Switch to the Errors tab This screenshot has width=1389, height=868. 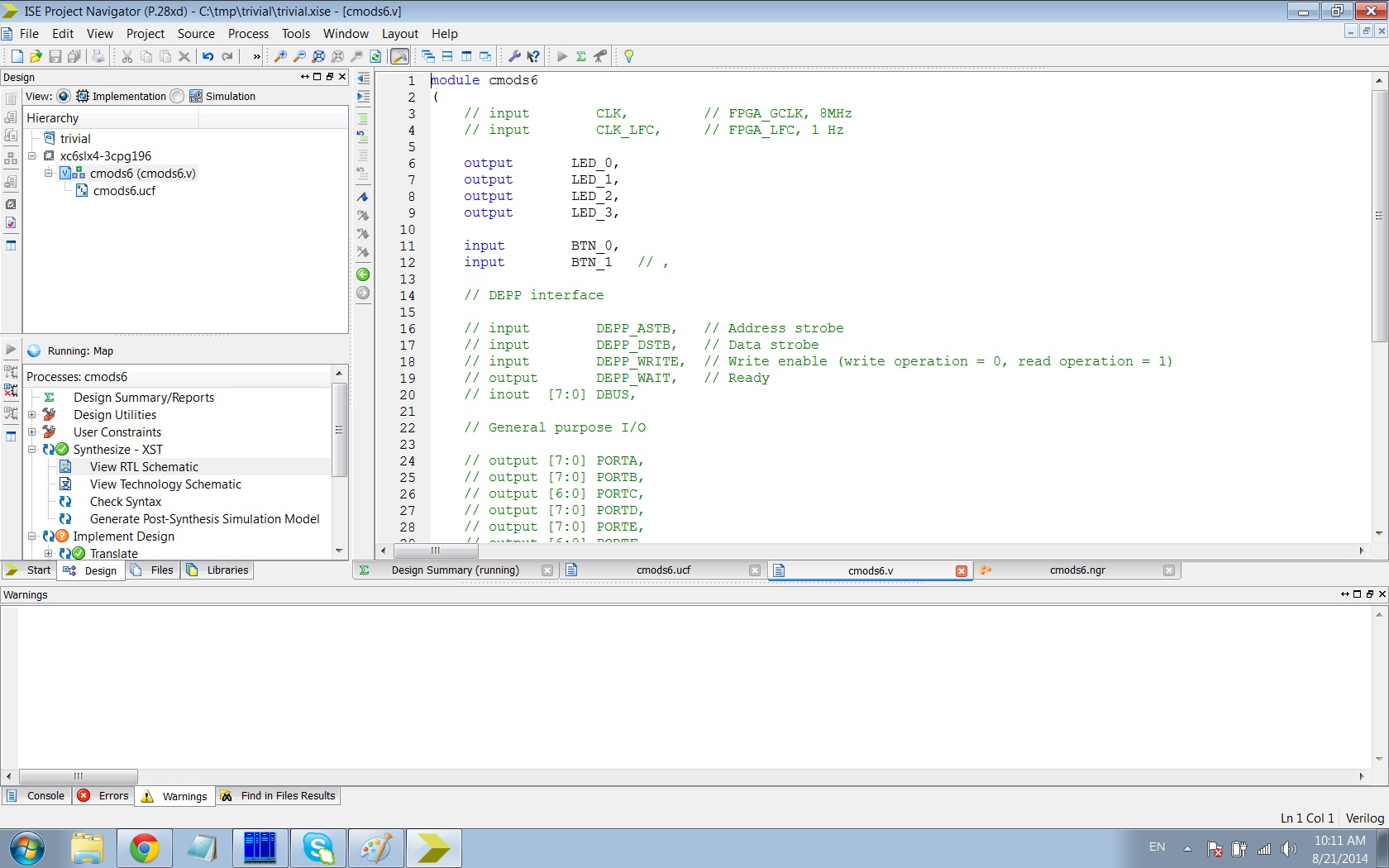pyautogui.click(x=104, y=796)
